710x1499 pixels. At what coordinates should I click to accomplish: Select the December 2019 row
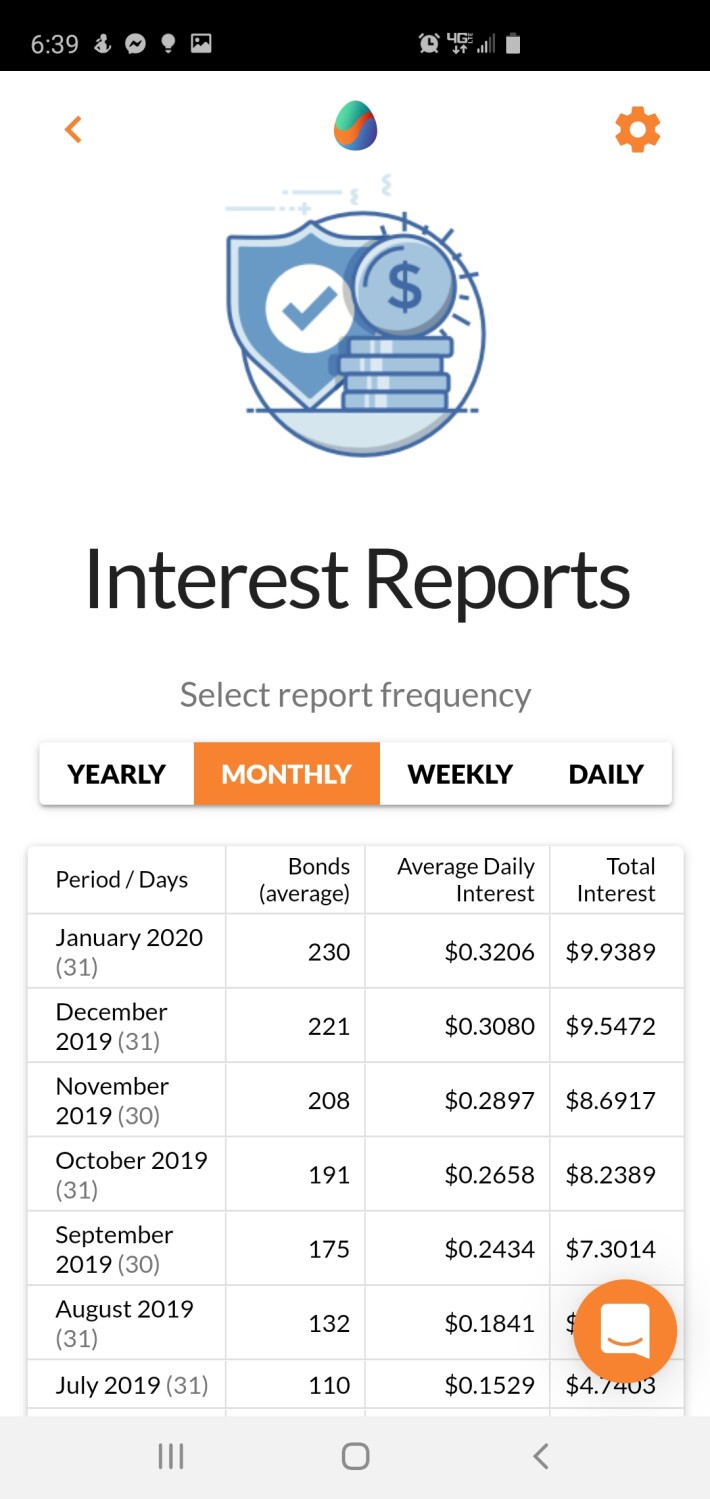point(355,1026)
